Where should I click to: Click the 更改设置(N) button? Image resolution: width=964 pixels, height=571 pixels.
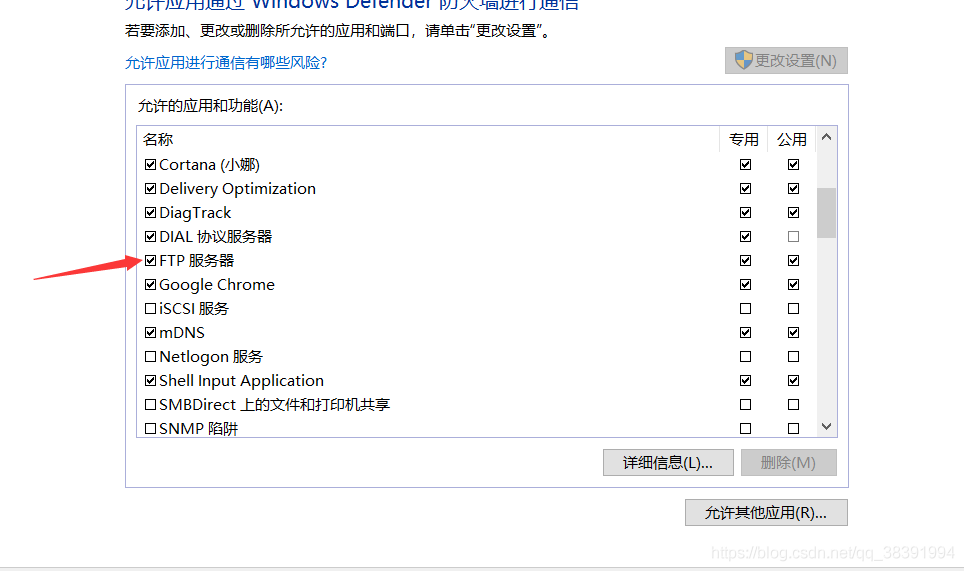786,60
